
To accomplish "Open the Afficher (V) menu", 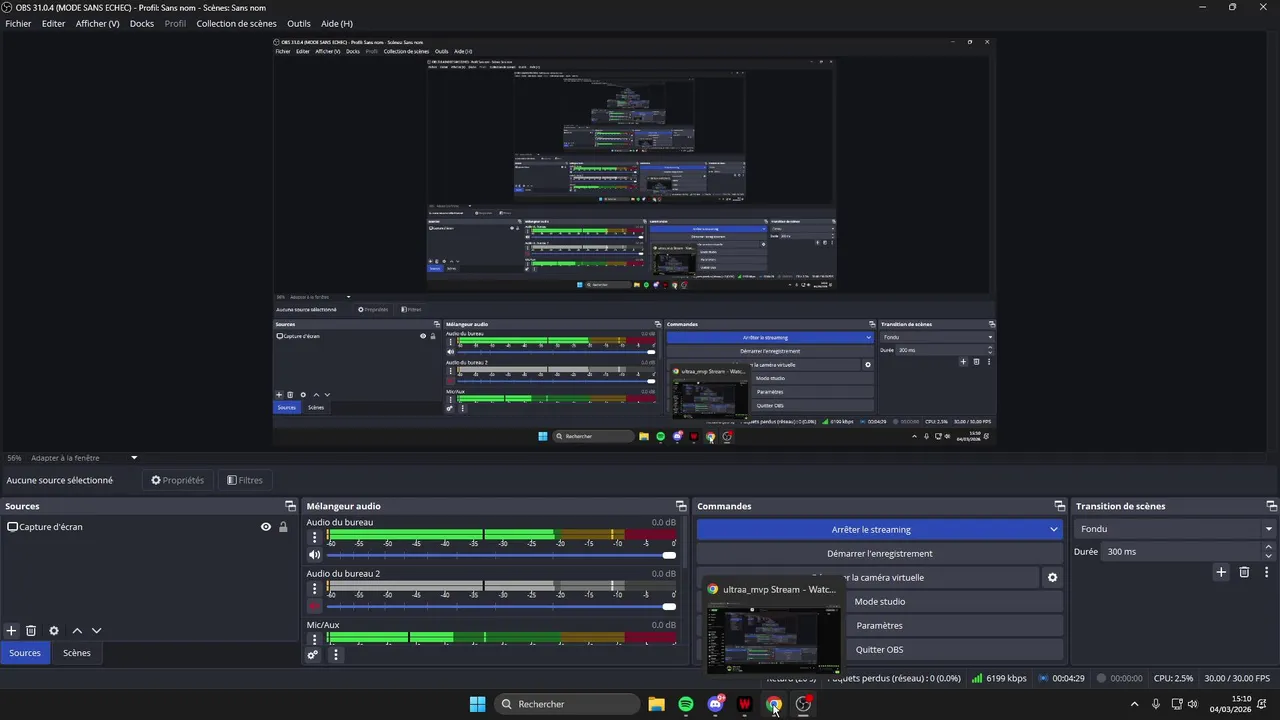I will (x=97, y=23).
